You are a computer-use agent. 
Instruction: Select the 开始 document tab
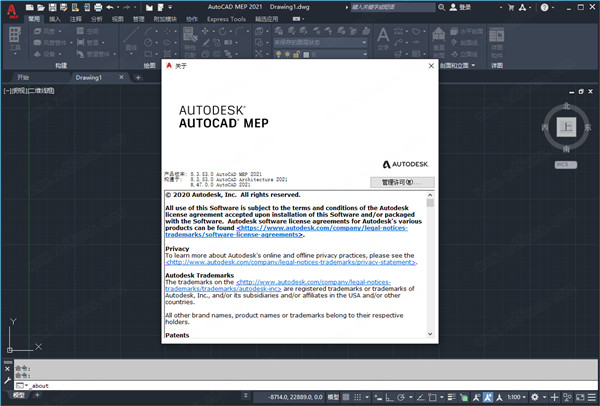pos(23,77)
